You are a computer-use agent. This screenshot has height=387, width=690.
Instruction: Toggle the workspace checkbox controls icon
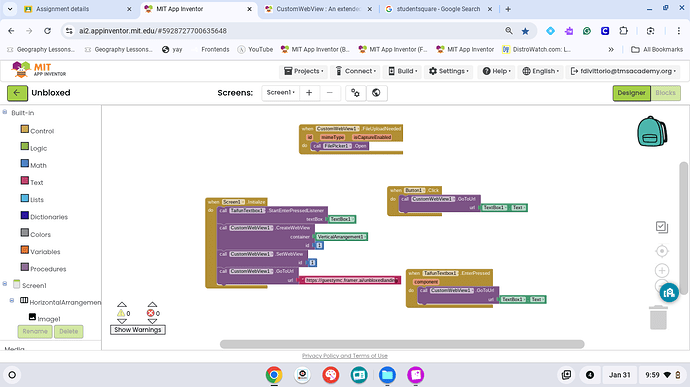[x=662, y=227]
